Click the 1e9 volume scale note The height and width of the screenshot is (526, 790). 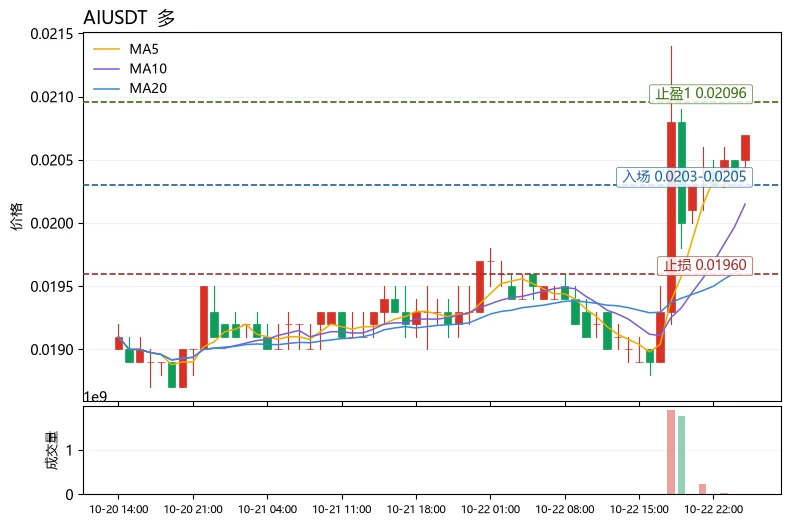pos(95,397)
